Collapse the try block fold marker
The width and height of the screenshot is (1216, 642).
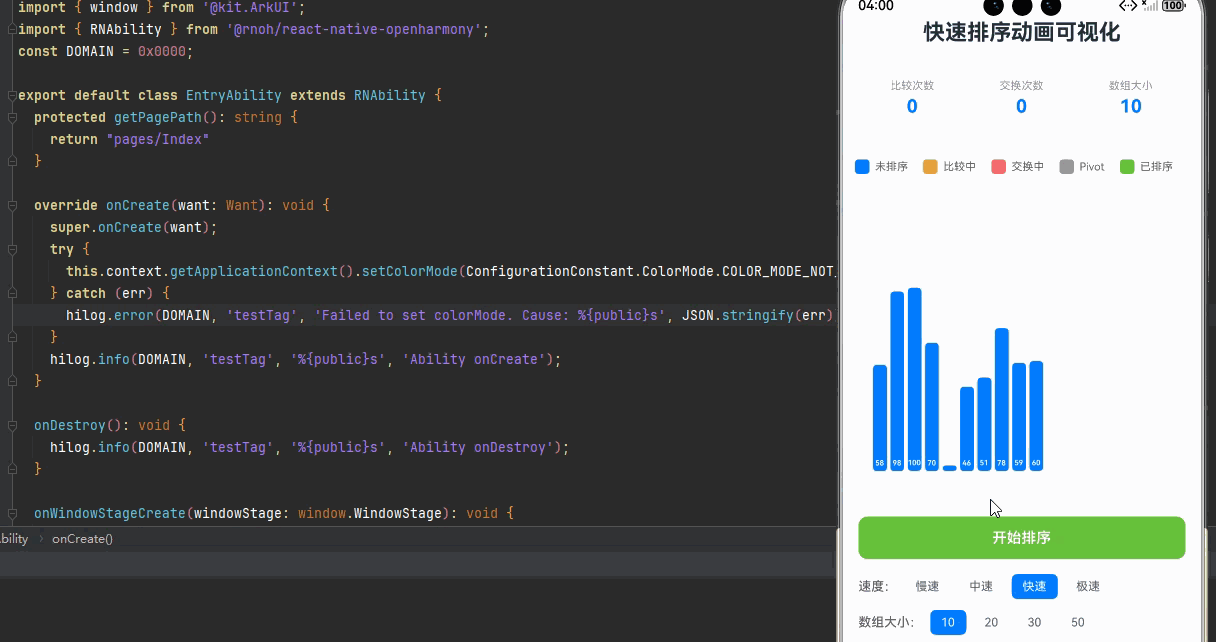click(12, 249)
